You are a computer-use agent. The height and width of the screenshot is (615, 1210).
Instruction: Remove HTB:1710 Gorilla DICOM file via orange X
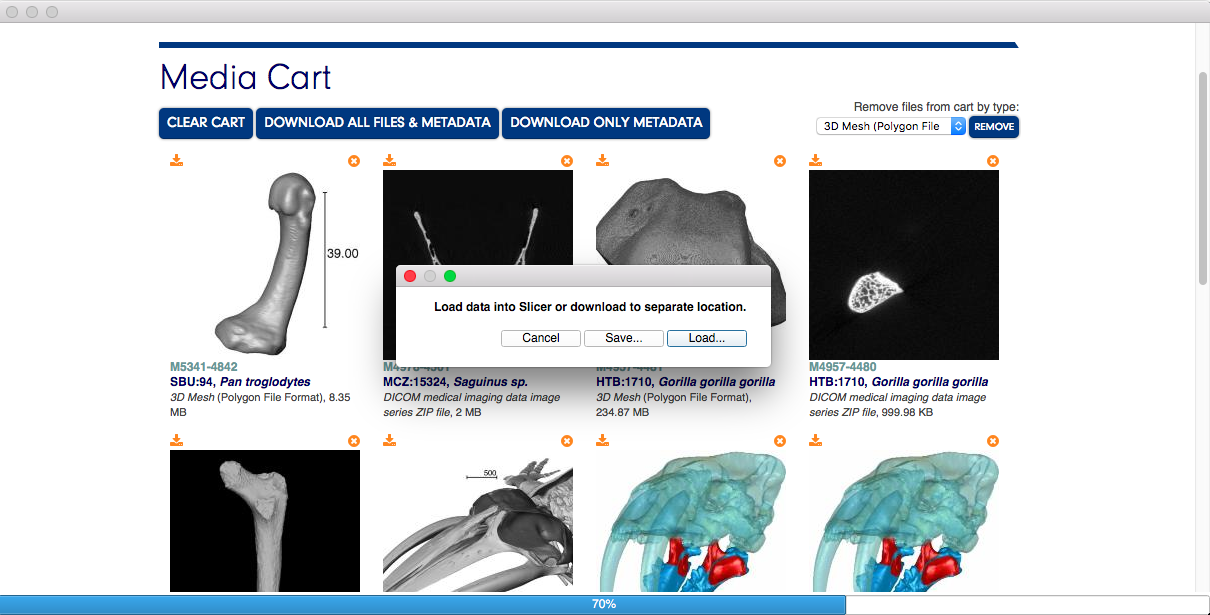click(992, 160)
